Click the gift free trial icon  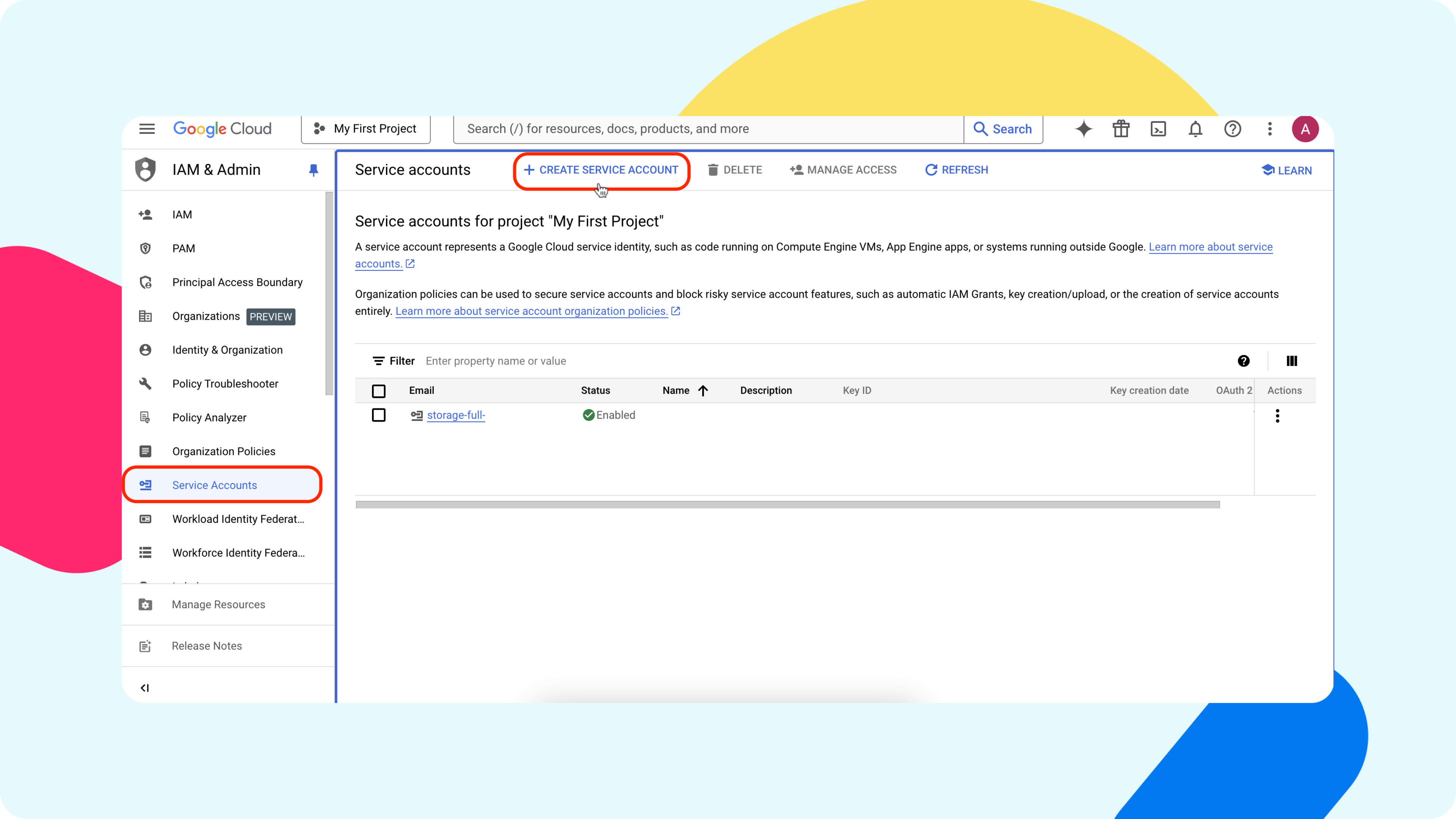(1121, 129)
